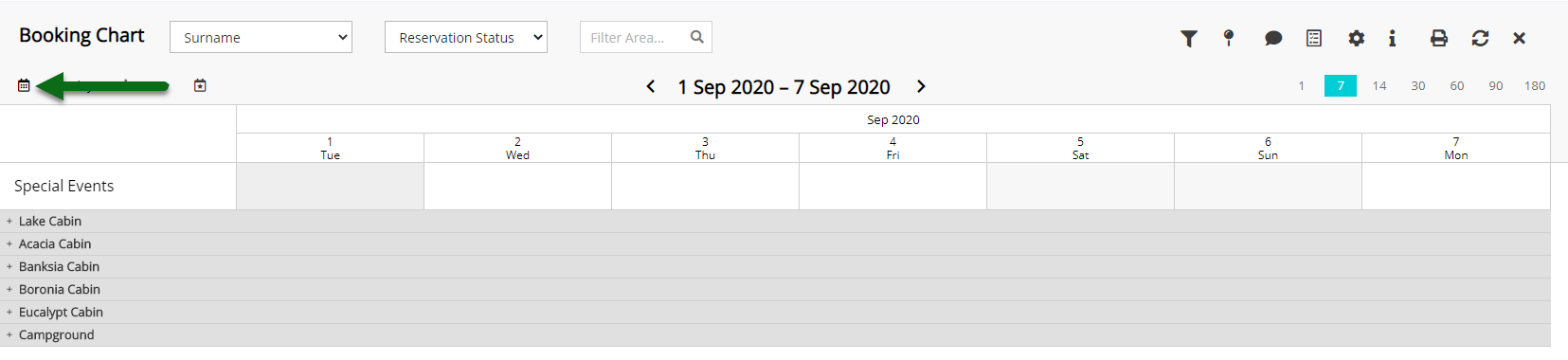Open the comment bubble icon
Viewport: 1568px width, 360px height.
pos(1273,38)
